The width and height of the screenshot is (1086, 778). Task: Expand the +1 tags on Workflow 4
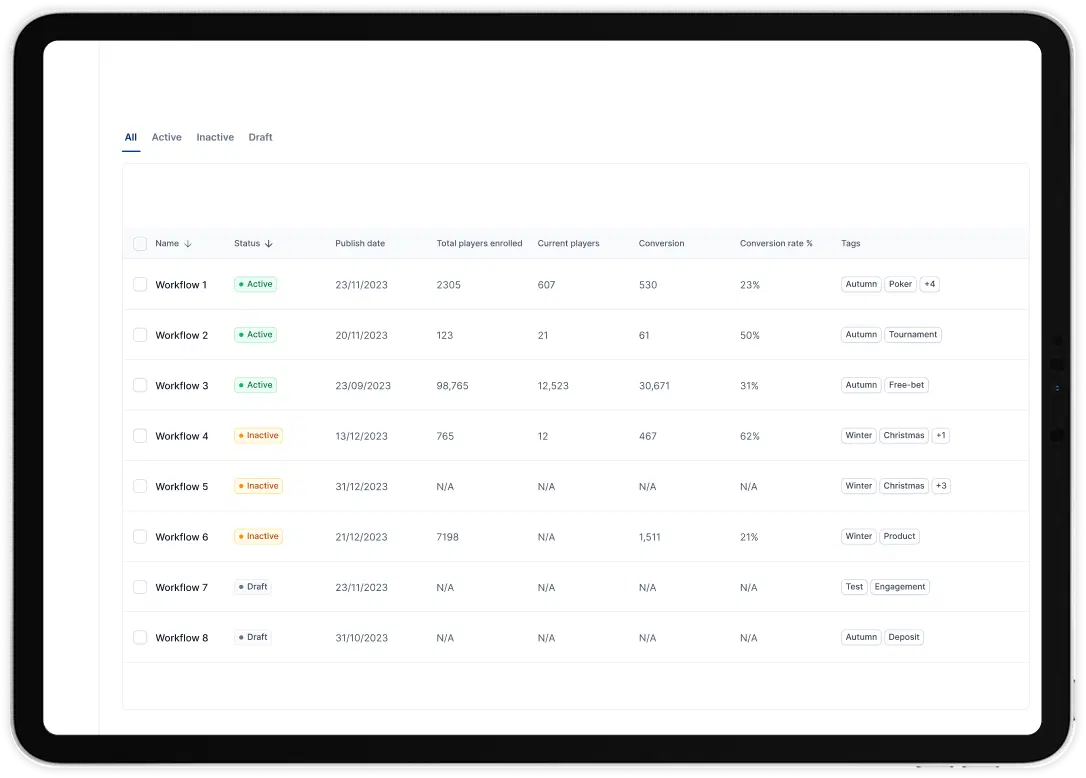[940, 436]
